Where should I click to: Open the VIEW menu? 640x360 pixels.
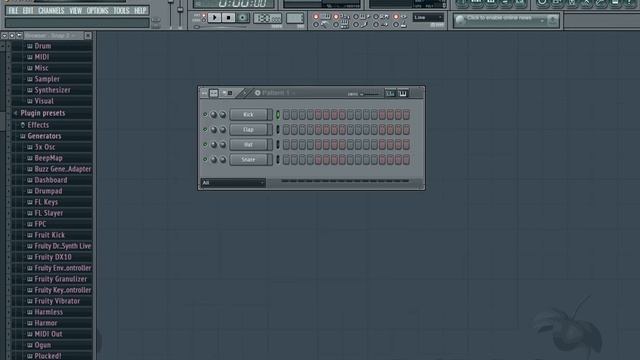76,11
